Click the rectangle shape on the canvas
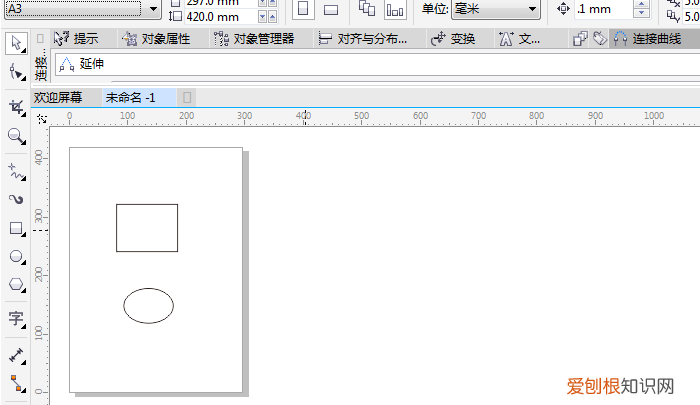This screenshot has height=405, width=700. pyautogui.click(x=147, y=206)
